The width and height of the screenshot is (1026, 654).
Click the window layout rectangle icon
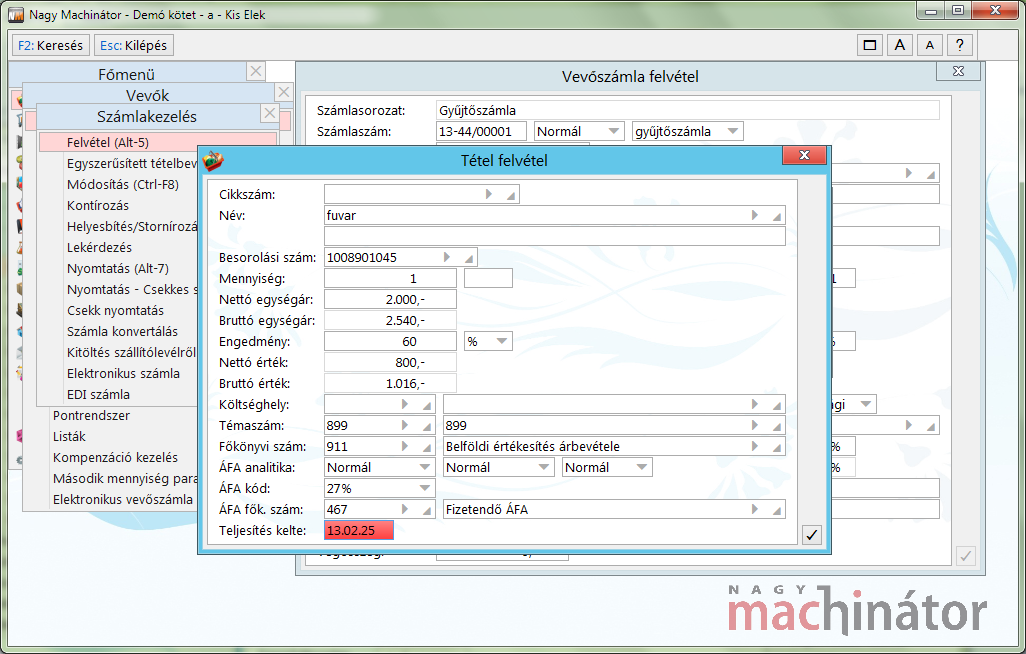click(x=870, y=45)
